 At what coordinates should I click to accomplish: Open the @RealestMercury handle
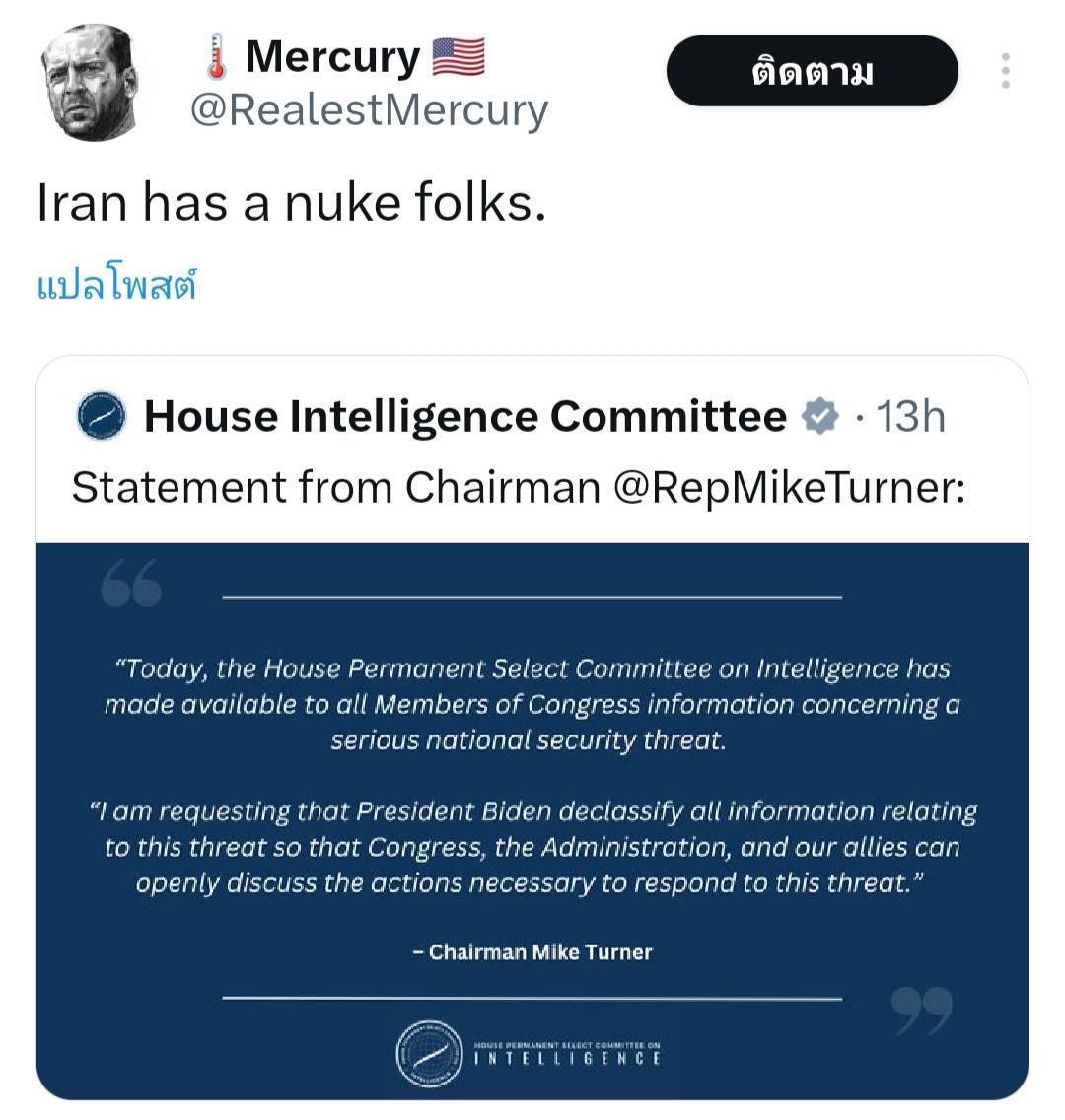368,110
